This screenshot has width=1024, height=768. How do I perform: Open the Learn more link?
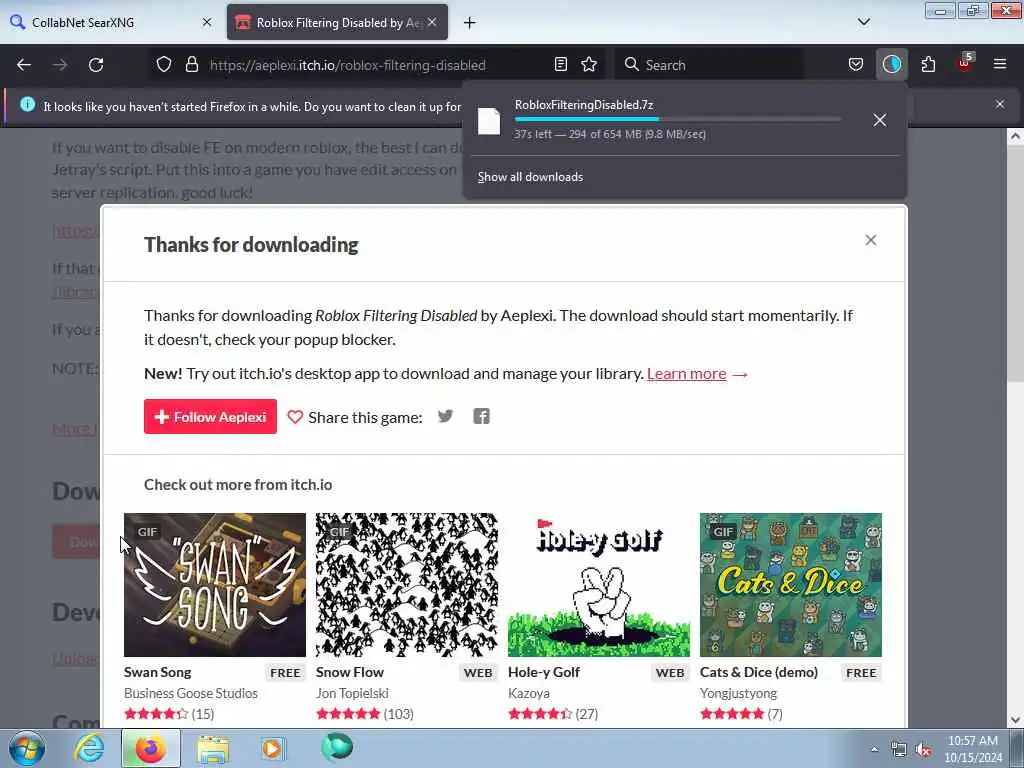pyautogui.click(x=686, y=374)
